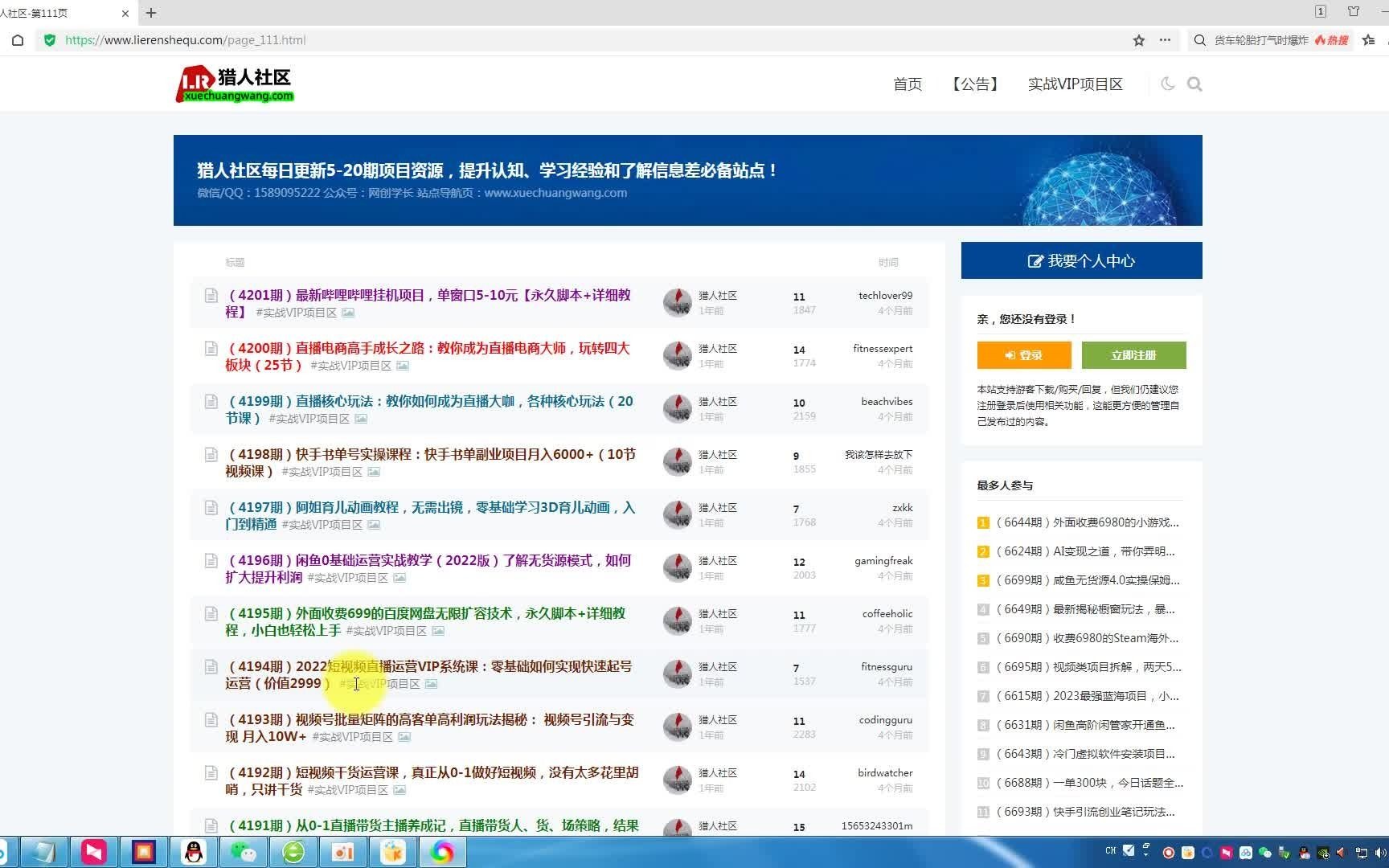Open pink ribbon app in taskbar

coord(93,852)
